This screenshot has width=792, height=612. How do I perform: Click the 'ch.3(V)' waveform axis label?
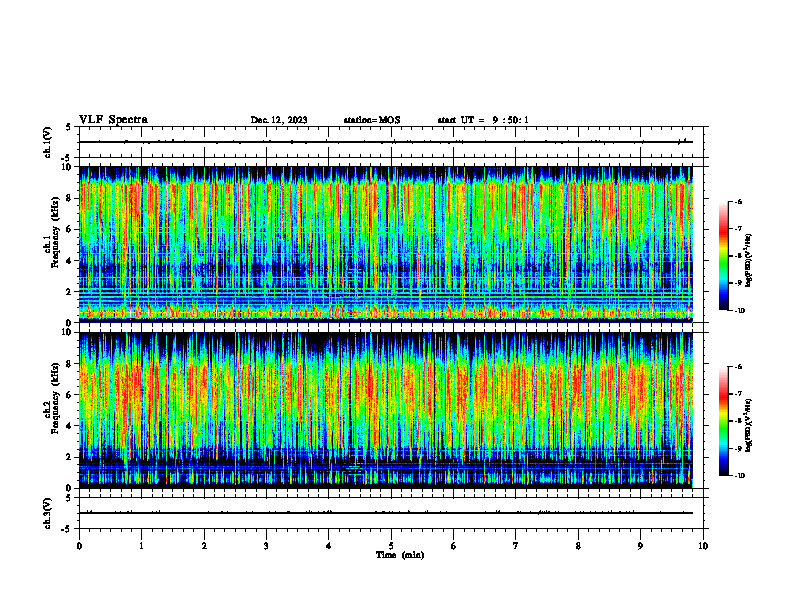tap(47, 513)
